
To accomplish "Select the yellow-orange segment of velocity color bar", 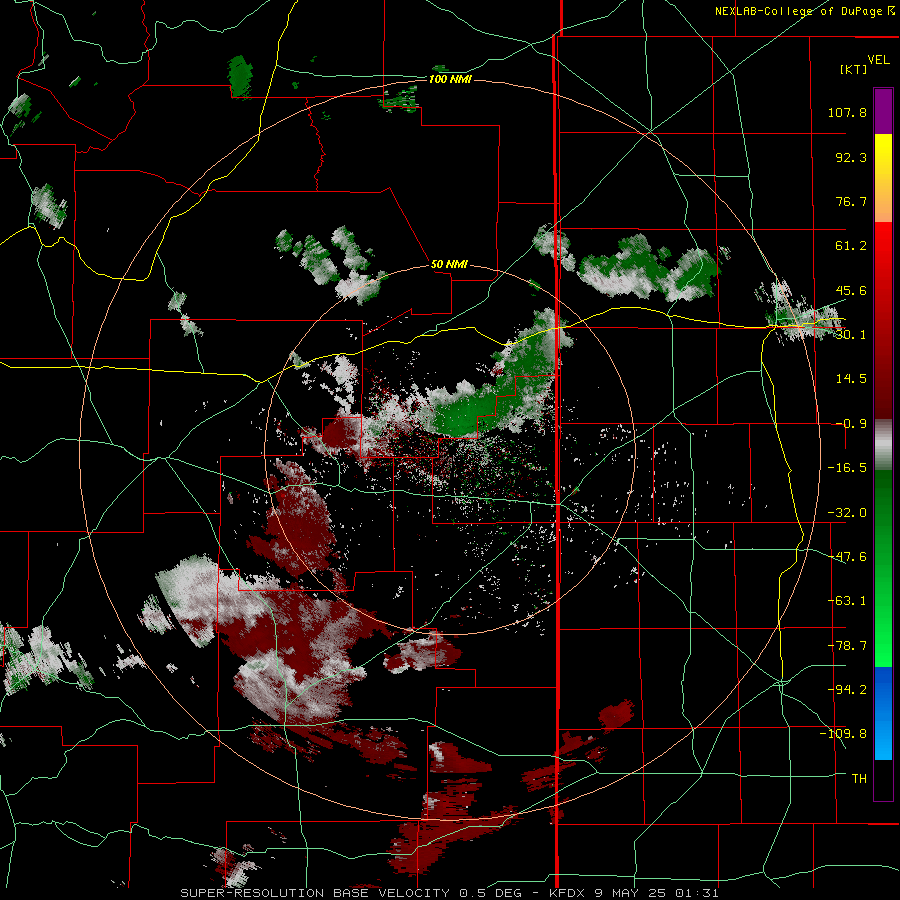I will (x=883, y=178).
